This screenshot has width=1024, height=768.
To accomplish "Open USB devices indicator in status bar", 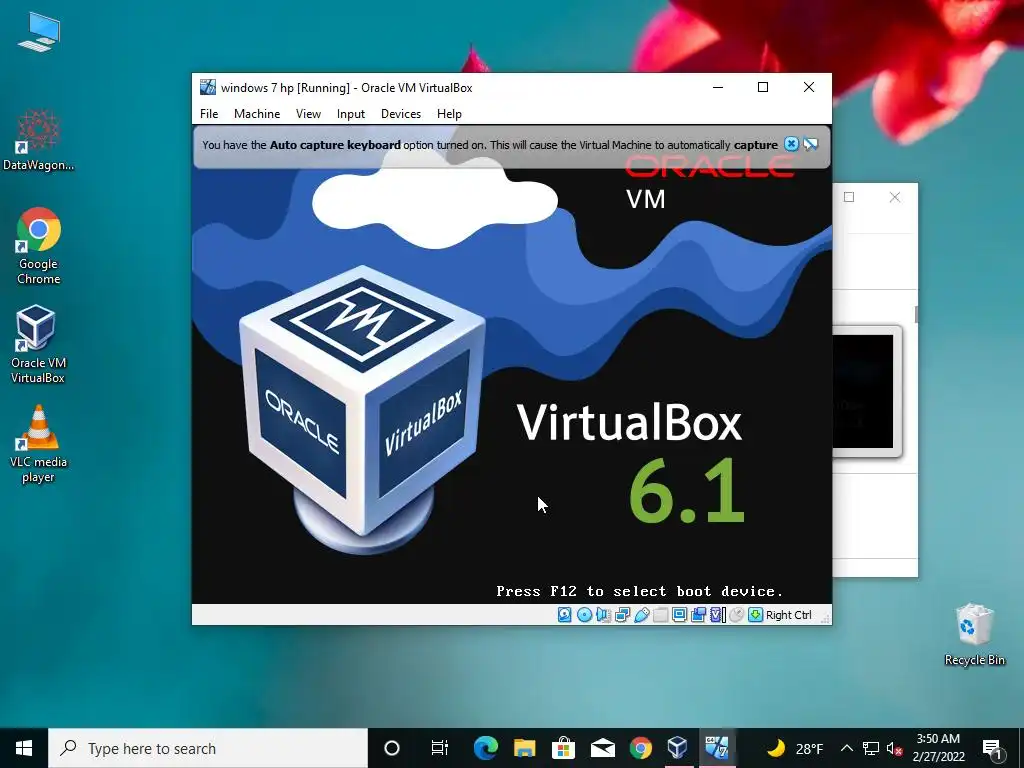I will coord(641,615).
